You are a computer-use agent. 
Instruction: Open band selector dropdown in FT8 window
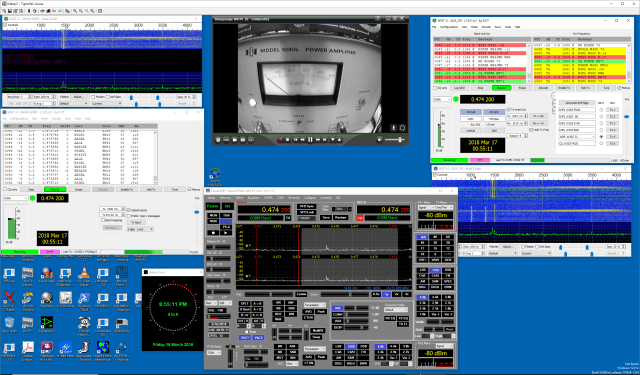(x=443, y=99)
